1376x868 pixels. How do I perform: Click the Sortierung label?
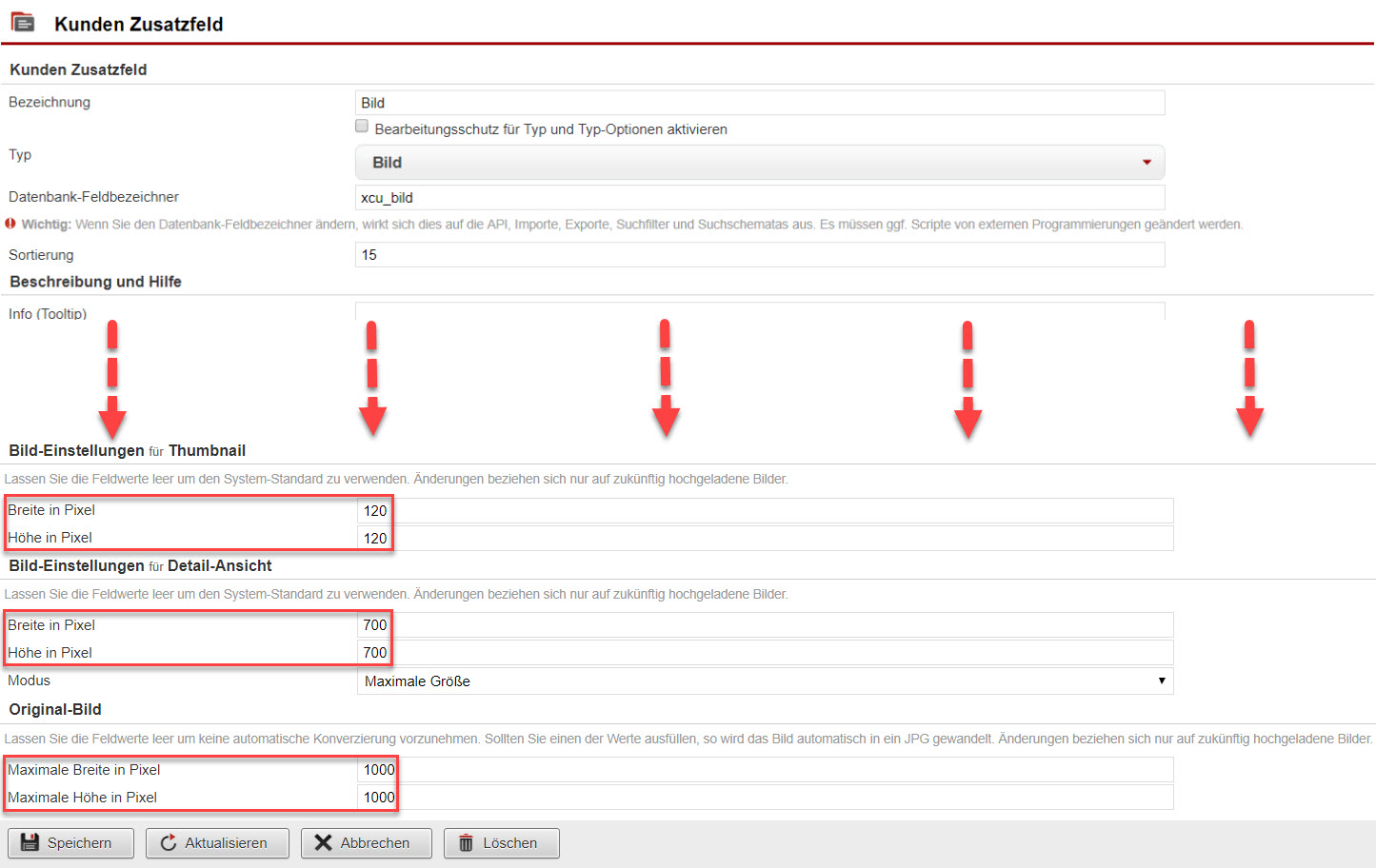point(41,254)
